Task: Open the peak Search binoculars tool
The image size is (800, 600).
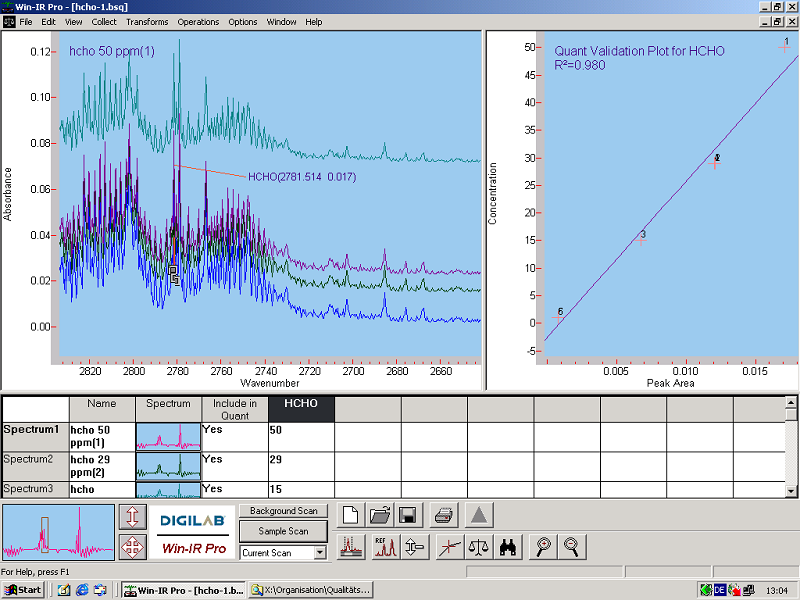Action: click(x=508, y=546)
